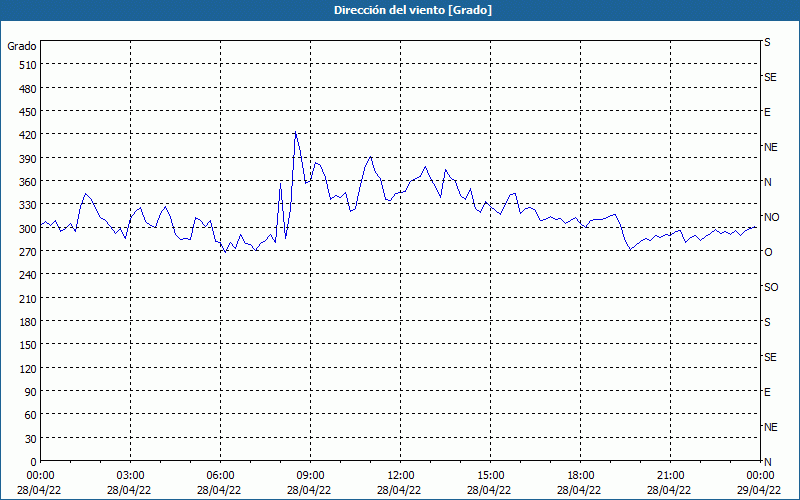Screen dimensions: 800x500
Task: Click the 120 degree axis label
Action: [28, 368]
